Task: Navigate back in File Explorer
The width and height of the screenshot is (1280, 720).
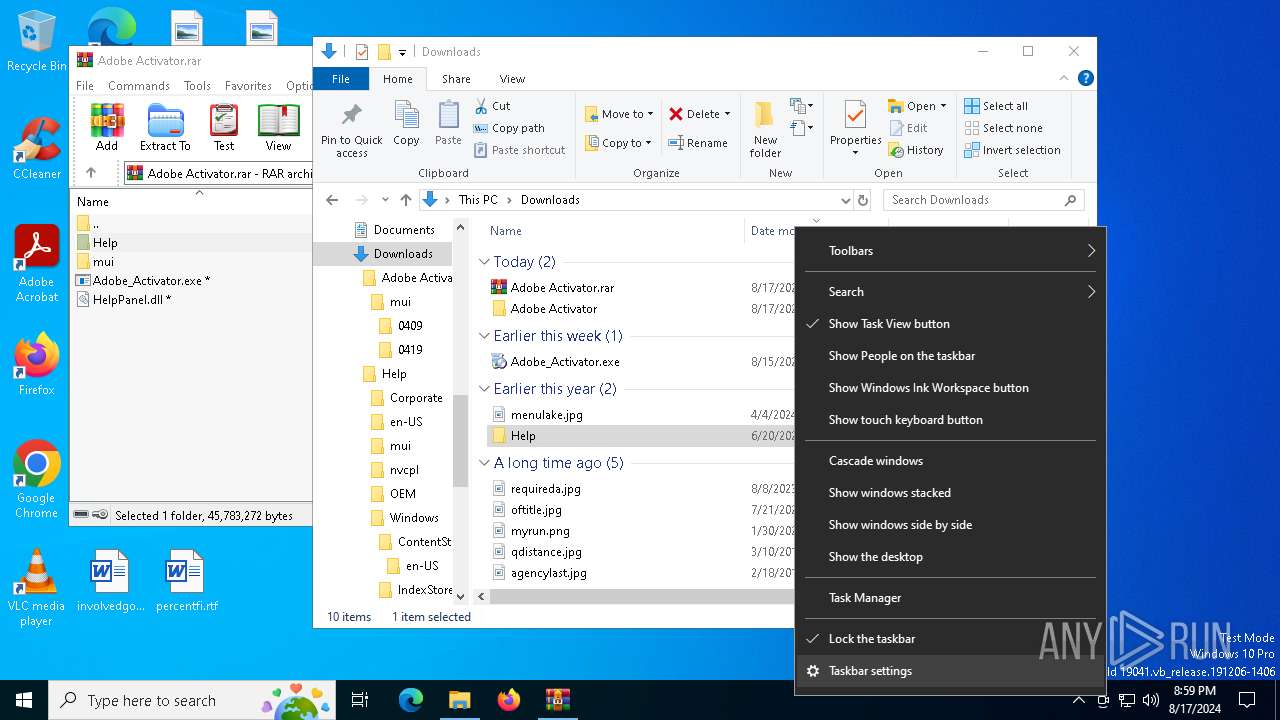Action: [x=332, y=200]
